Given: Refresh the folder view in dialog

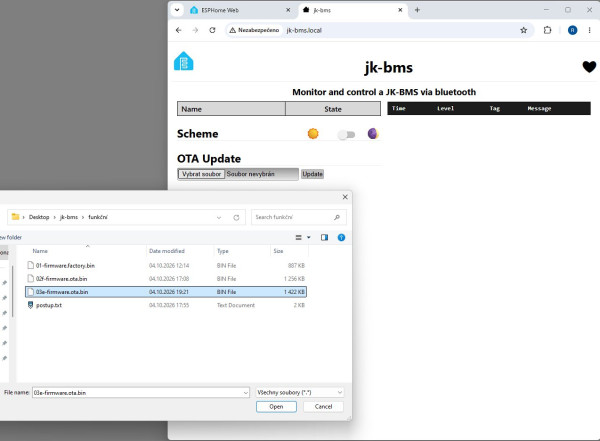Looking at the screenshot, I should click(236, 217).
